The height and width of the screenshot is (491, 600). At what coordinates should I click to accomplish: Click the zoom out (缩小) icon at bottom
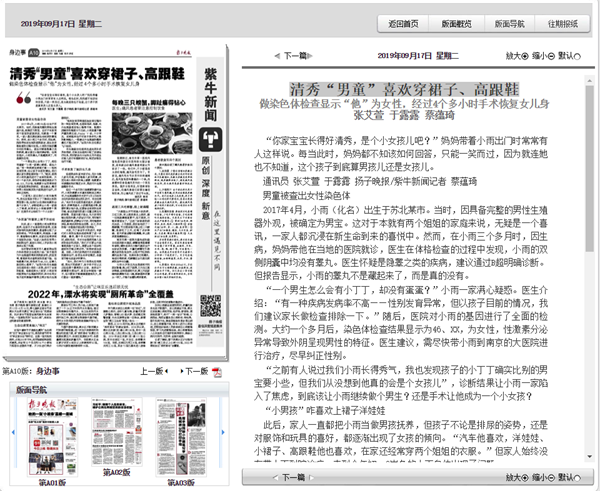(553, 478)
